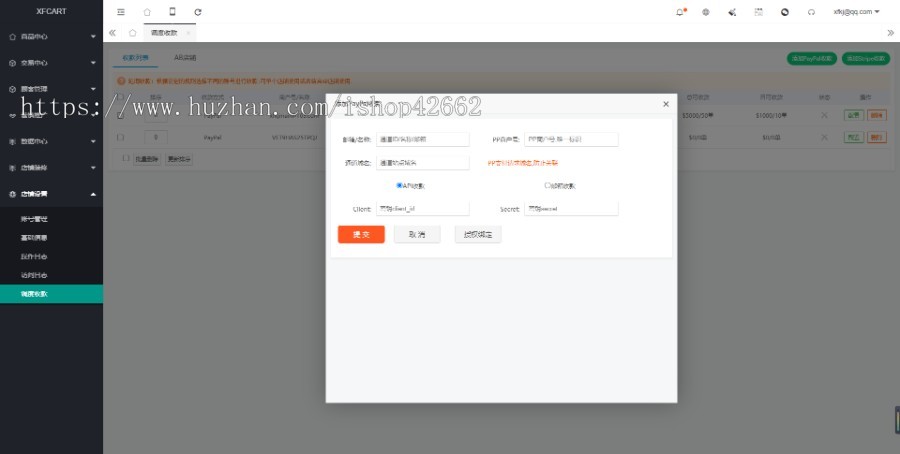900x454 pixels.
Task: Click the XFCART logo text
Action: click(51, 11)
